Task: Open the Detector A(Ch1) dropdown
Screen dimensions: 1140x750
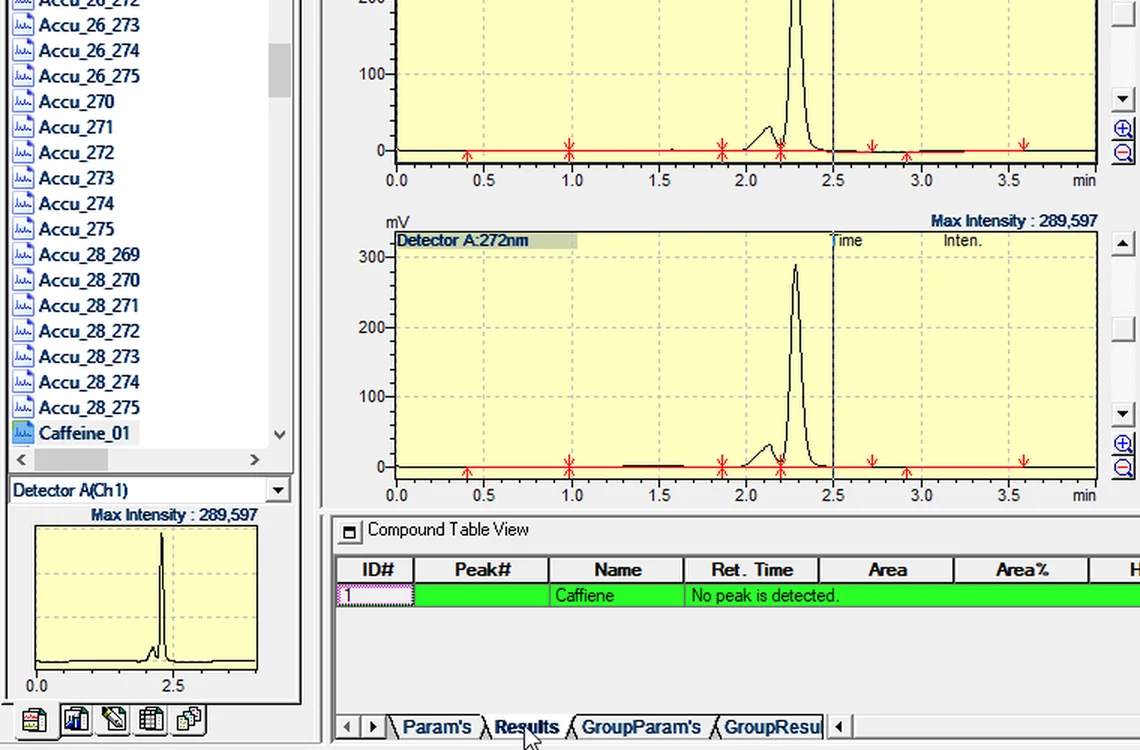Action: (x=278, y=491)
